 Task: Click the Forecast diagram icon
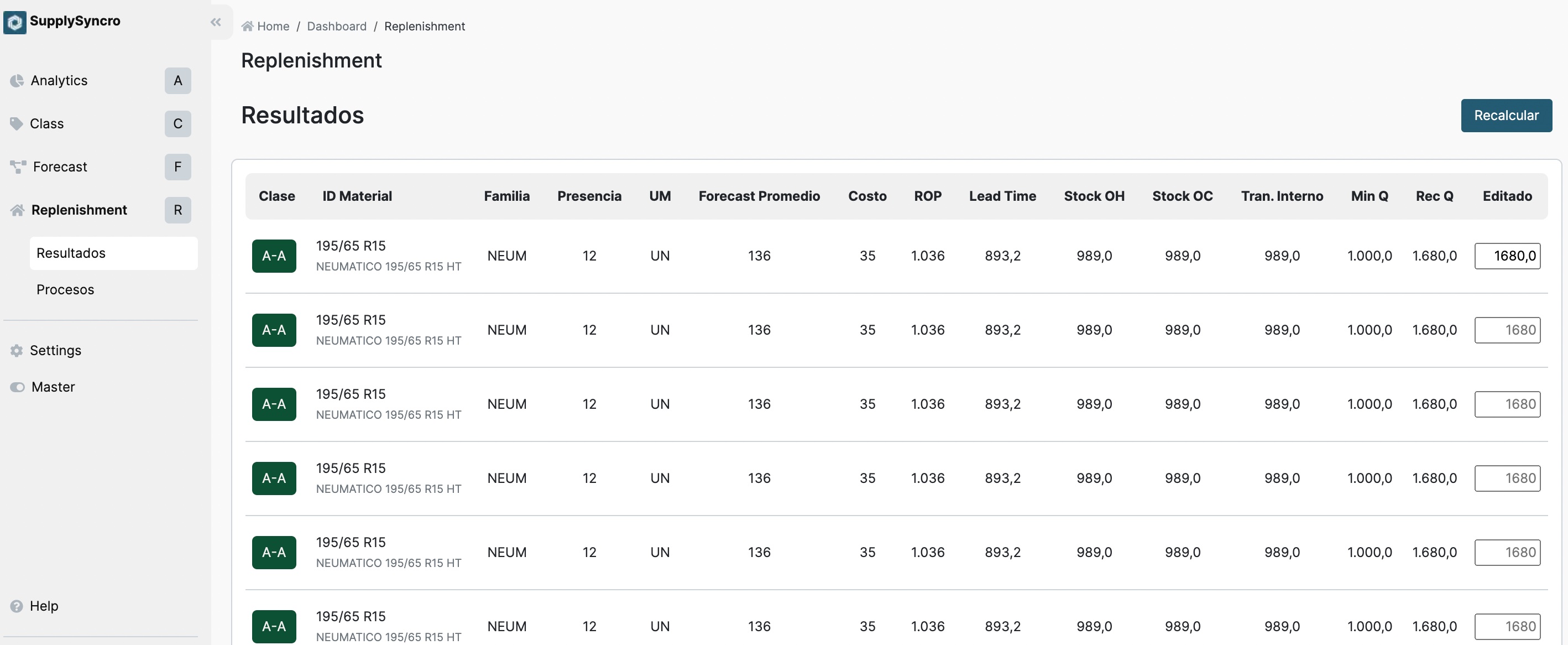(18, 167)
